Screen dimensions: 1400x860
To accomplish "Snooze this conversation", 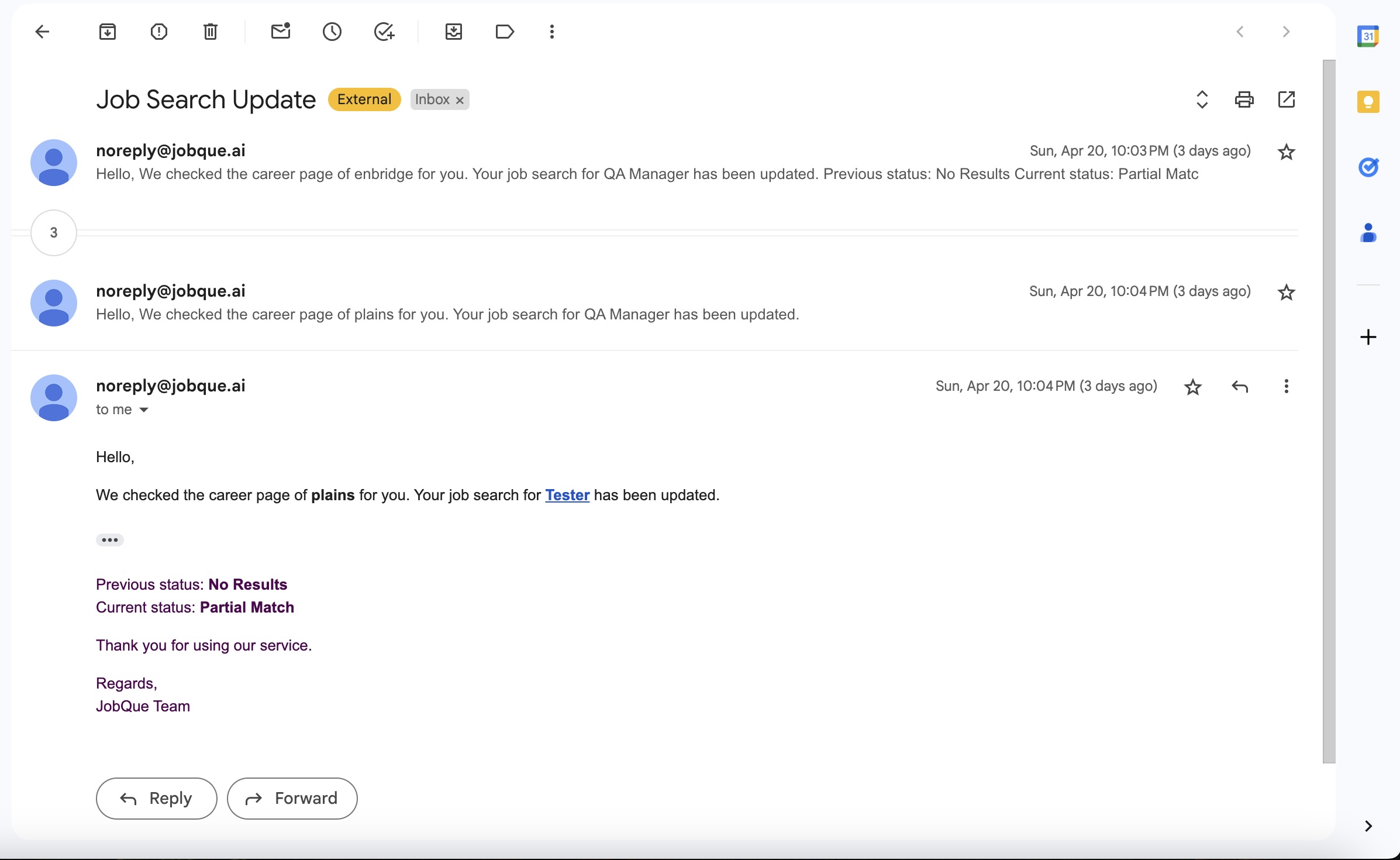I will [332, 32].
